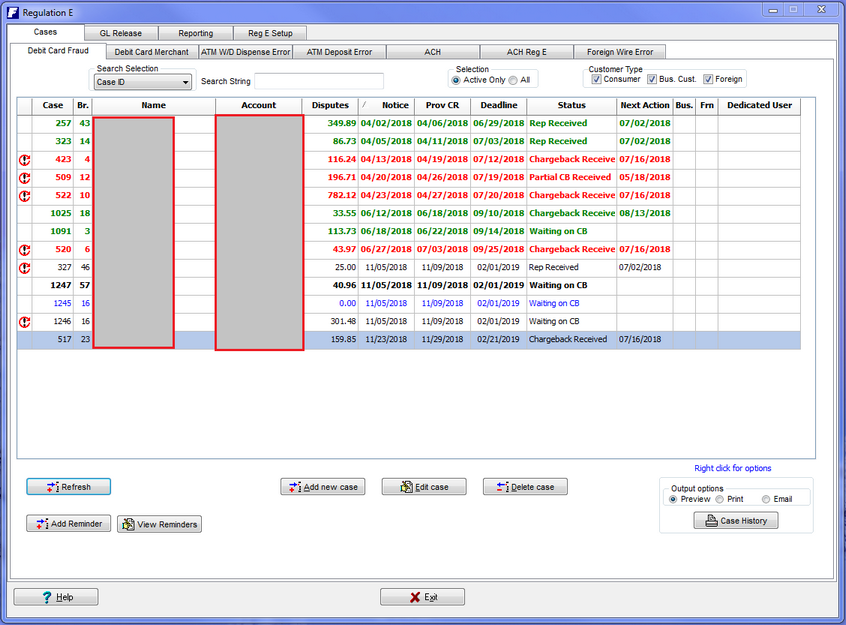
Task: Choose Email output option
Action: click(x=766, y=499)
